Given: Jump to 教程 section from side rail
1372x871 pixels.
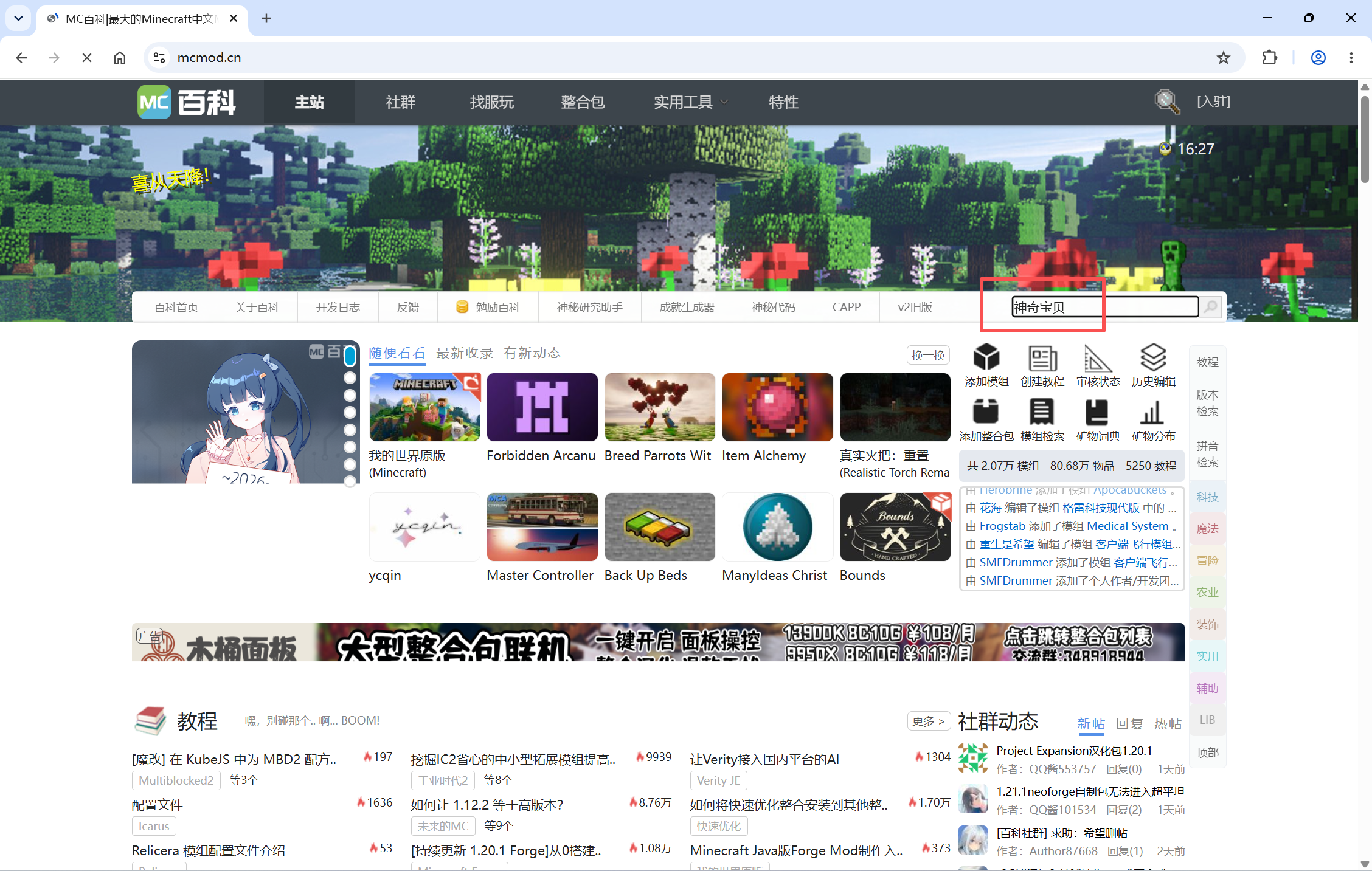Looking at the screenshot, I should (1207, 362).
